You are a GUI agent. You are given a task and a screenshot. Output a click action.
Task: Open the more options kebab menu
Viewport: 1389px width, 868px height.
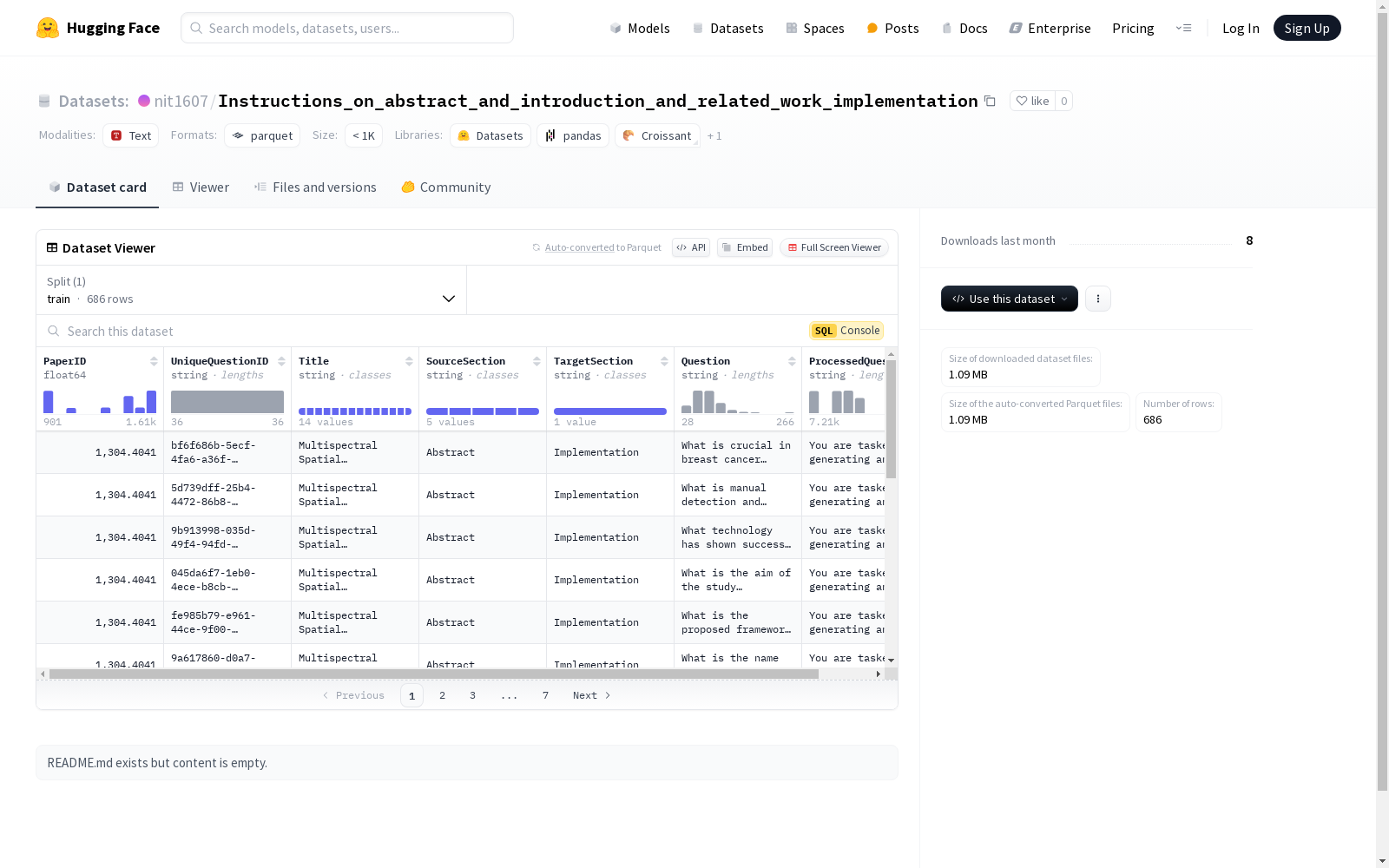pyautogui.click(x=1098, y=299)
